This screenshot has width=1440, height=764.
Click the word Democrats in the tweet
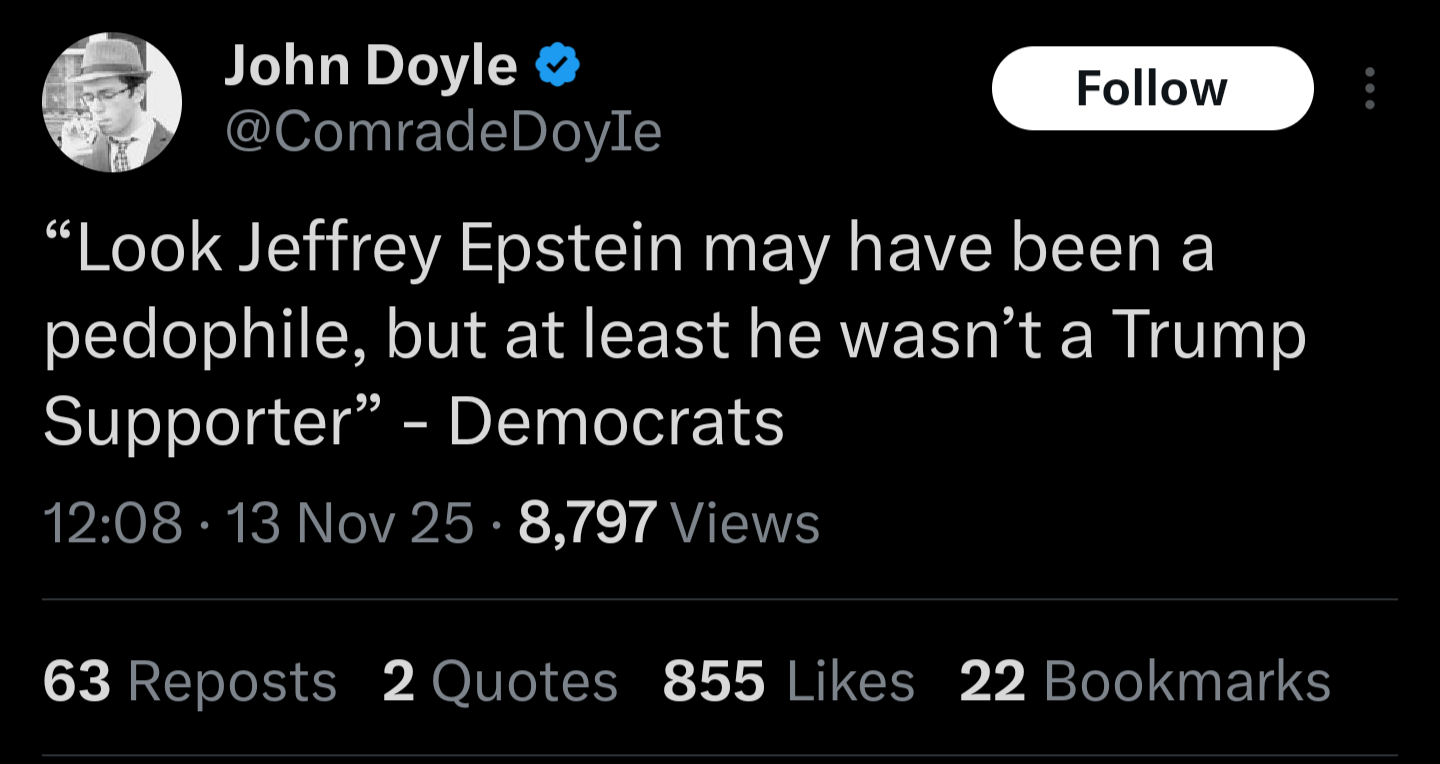coord(615,423)
